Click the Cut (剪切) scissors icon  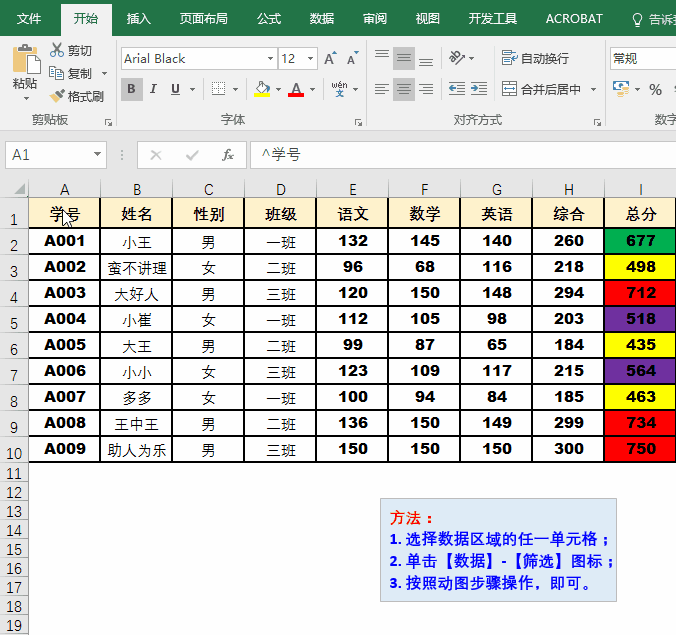57,50
